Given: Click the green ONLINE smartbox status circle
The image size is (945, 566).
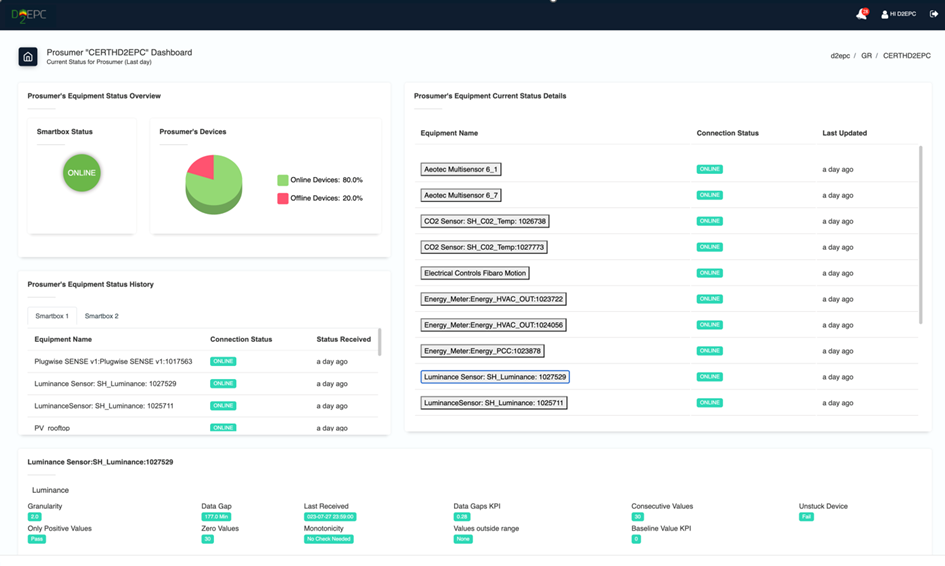Looking at the screenshot, I should (81, 173).
